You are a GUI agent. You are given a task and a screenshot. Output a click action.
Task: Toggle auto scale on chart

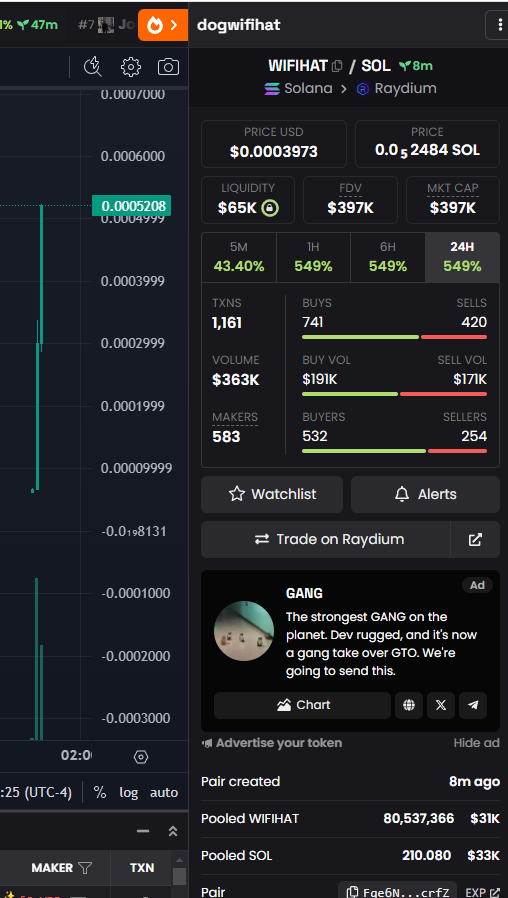[x=164, y=793]
